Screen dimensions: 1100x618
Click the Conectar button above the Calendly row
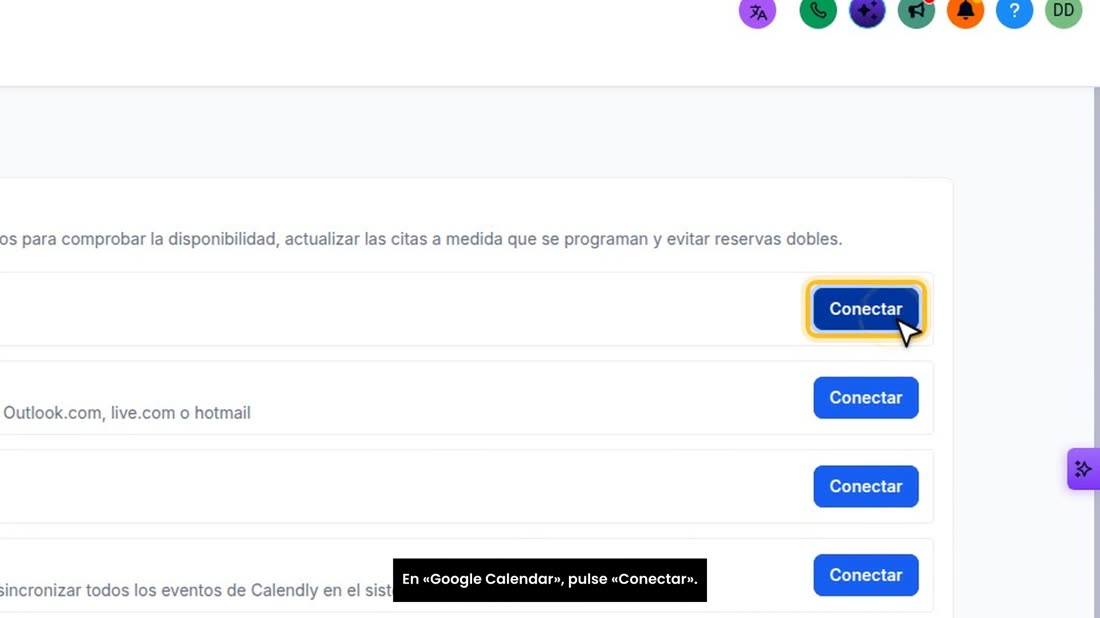point(866,486)
